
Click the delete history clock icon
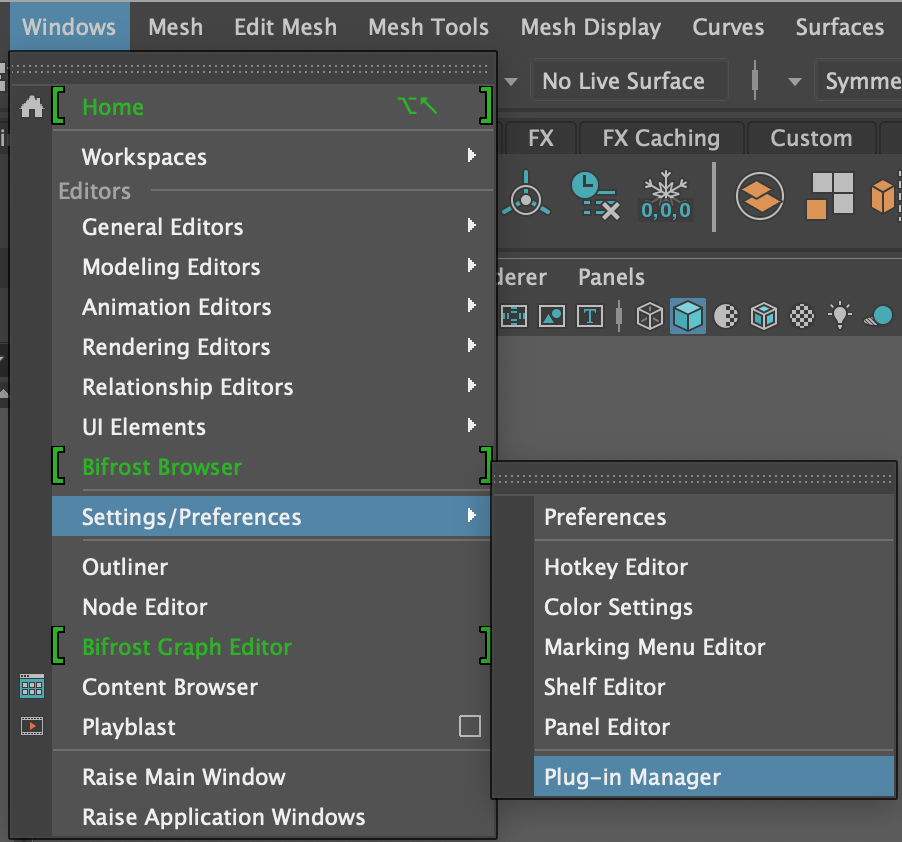[x=596, y=196]
